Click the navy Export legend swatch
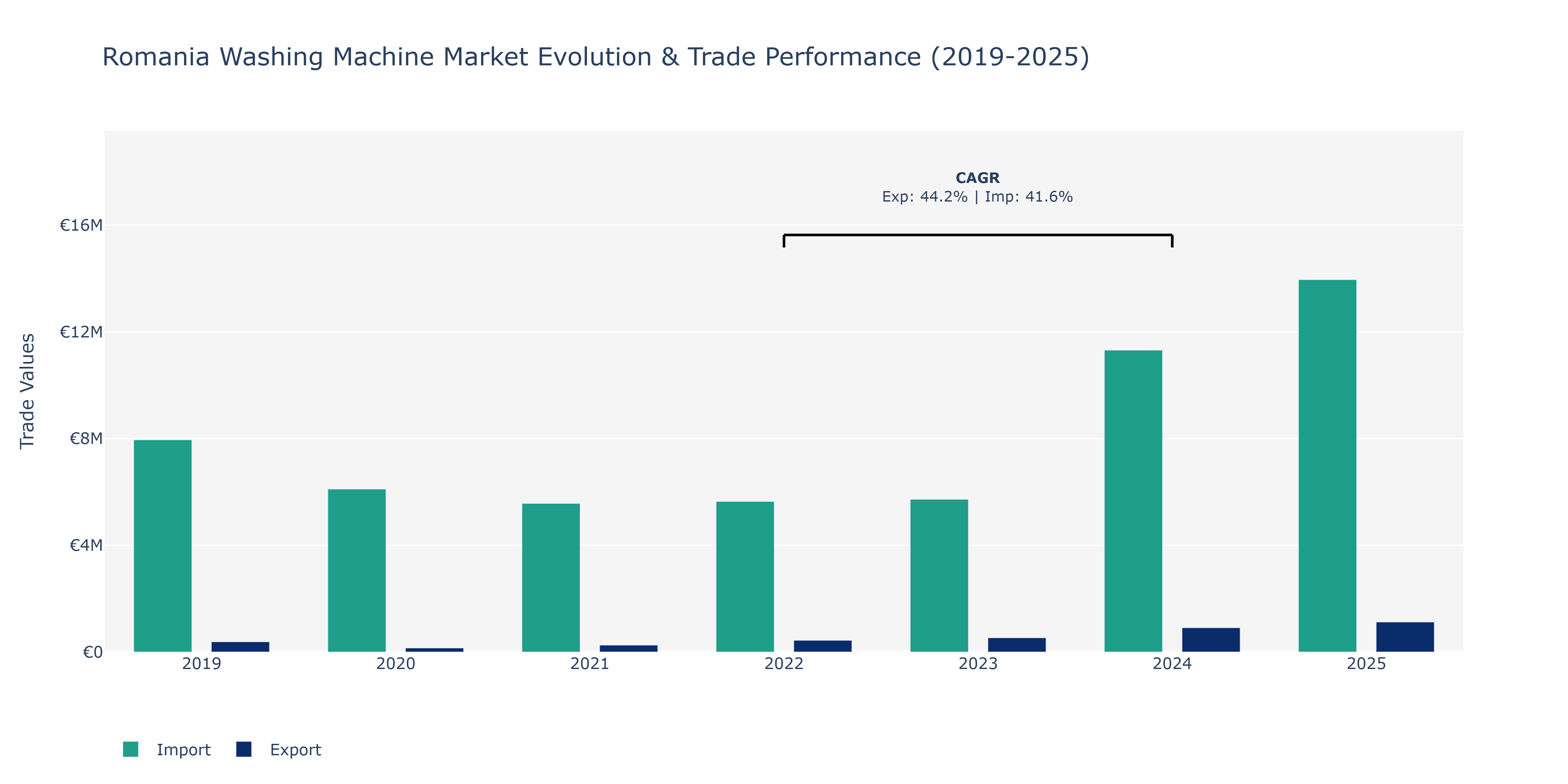This screenshot has height=784, width=1568. [x=243, y=749]
